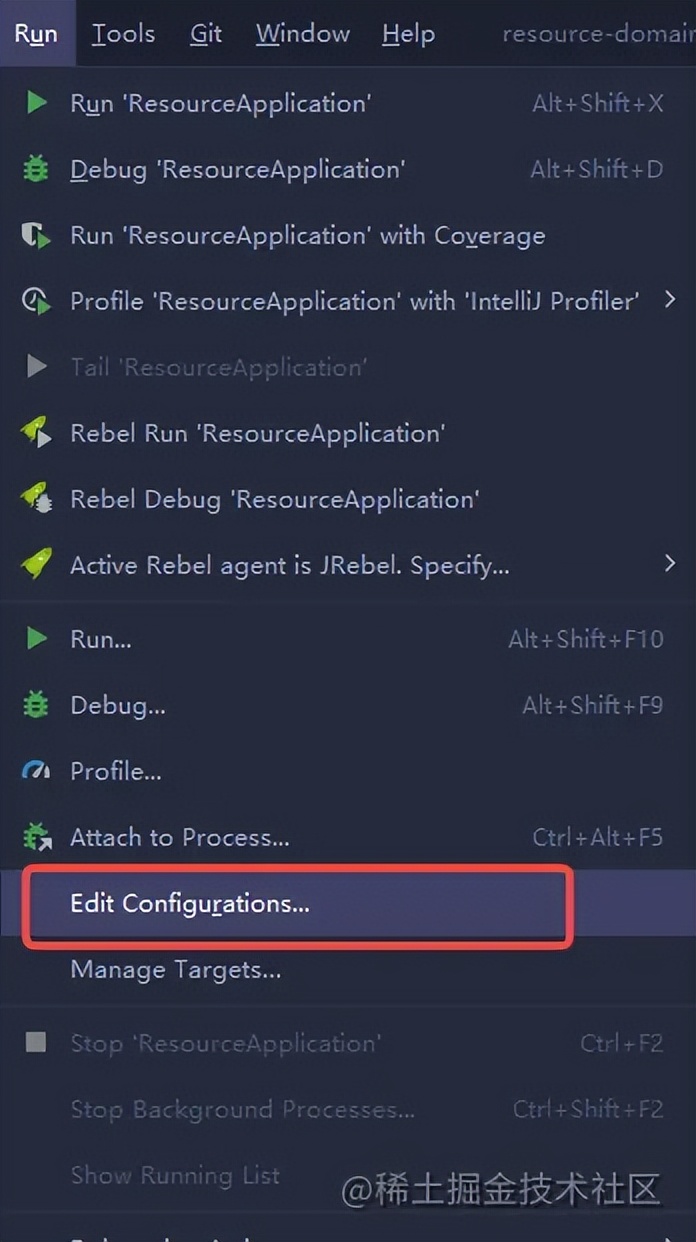This screenshot has width=696, height=1242.
Task: Click the Run with Coverage shield icon
Action: [36, 235]
